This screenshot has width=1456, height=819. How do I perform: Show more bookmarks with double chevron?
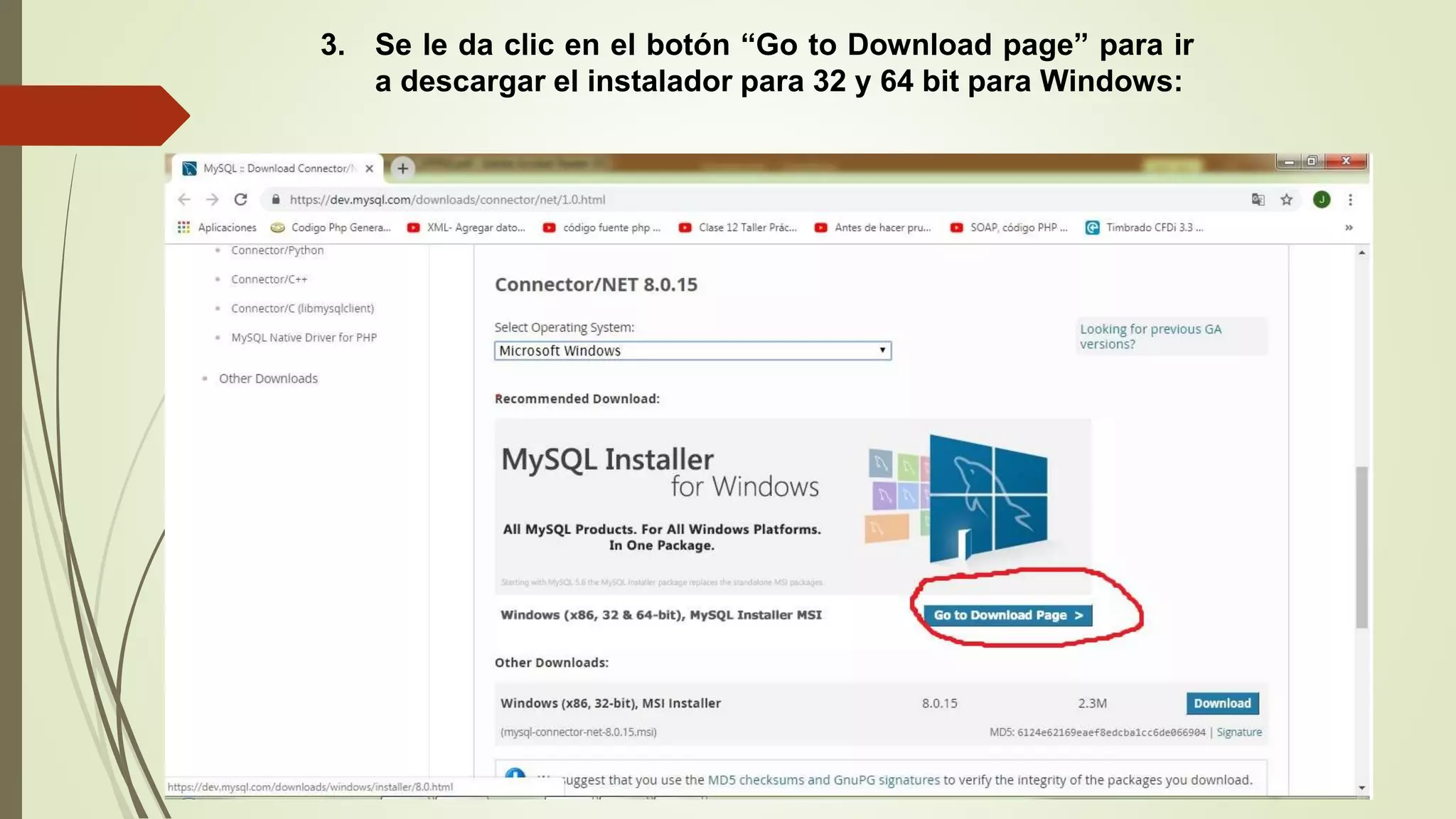pos(1349,227)
